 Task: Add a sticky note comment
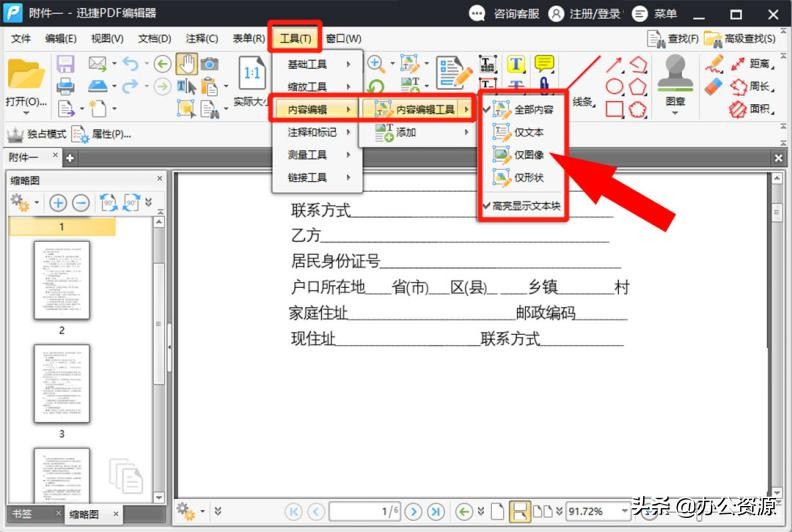click(x=544, y=64)
